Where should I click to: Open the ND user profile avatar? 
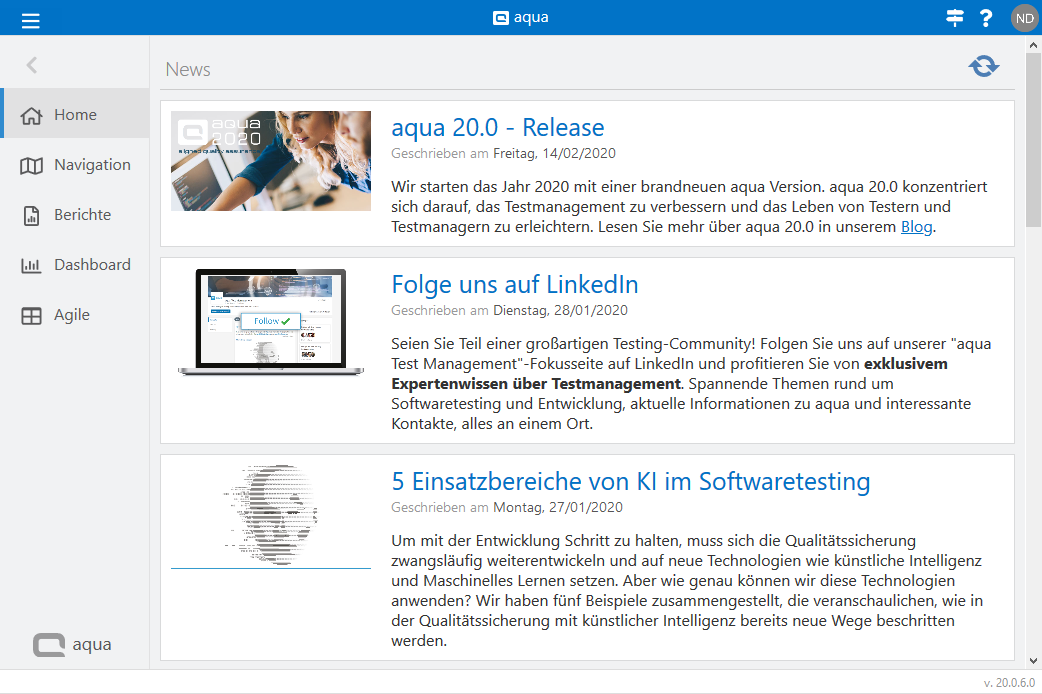click(1024, 17)
